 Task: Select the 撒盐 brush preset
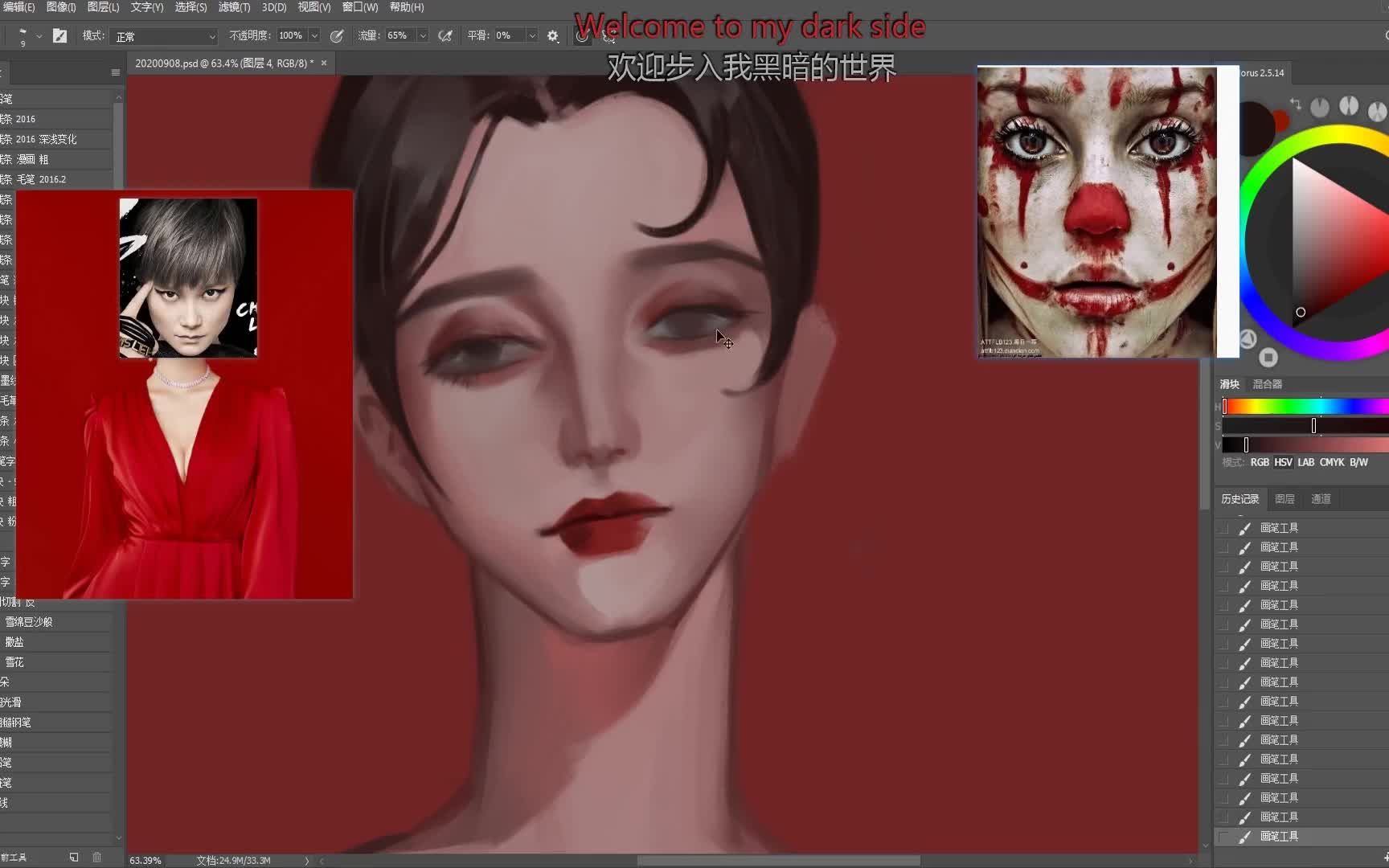coord(56,642)
